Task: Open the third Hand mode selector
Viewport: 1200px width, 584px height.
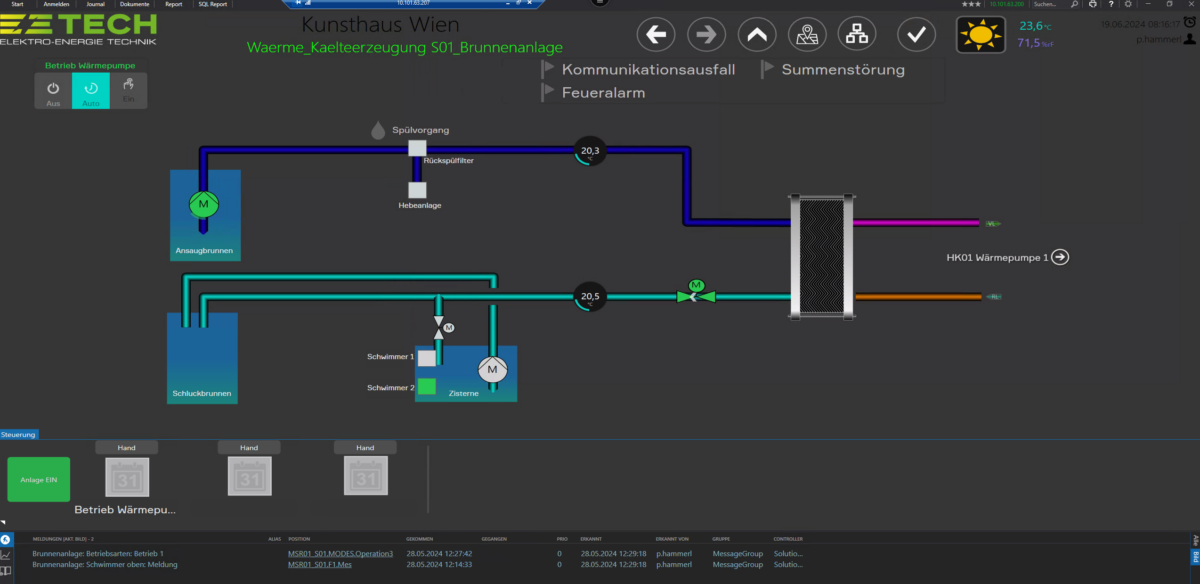Action: [x=365, y=448]
